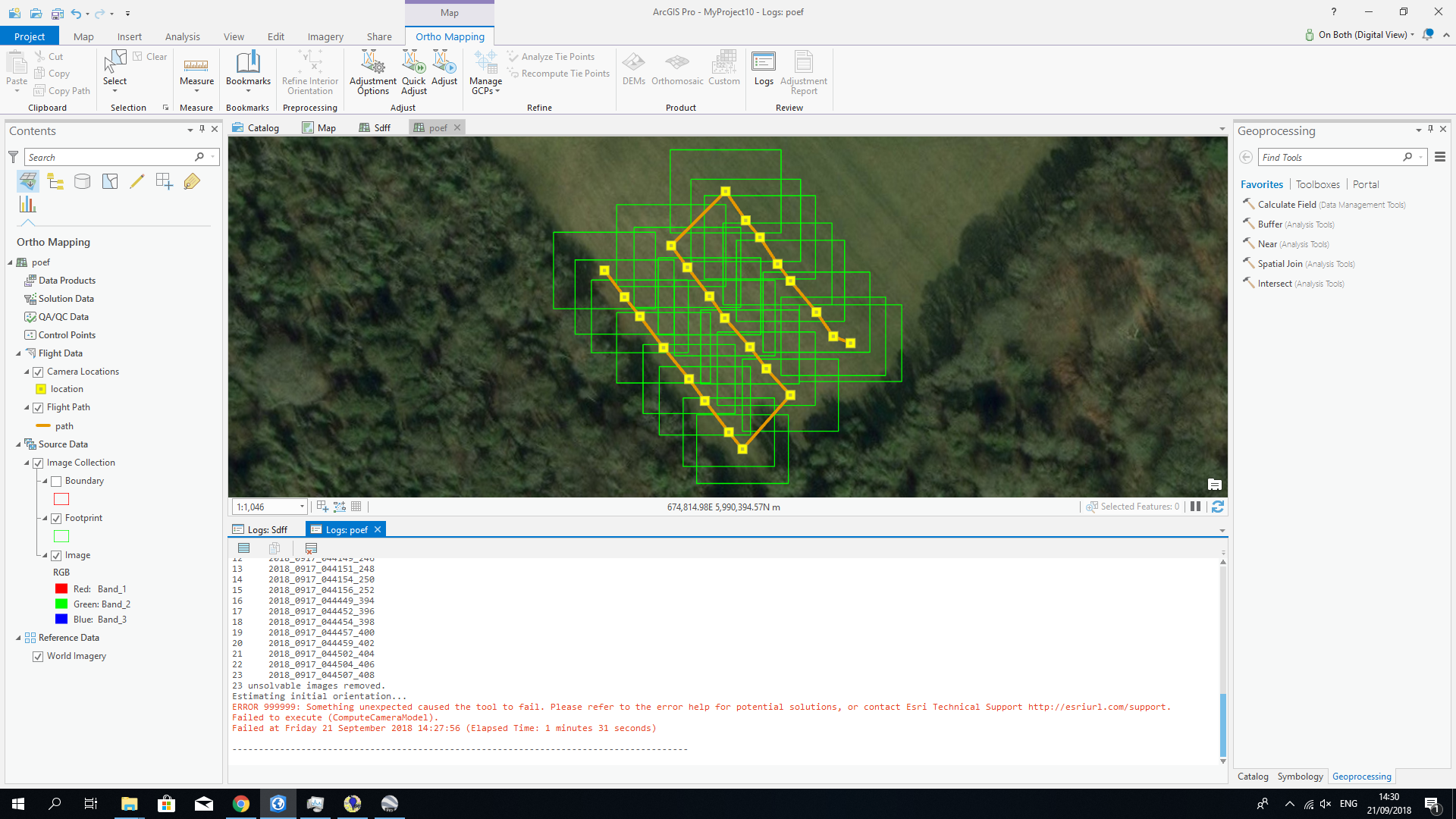
Task: Open the Toolboxes link in Geoprocessing
Action: coord(1317,184)
